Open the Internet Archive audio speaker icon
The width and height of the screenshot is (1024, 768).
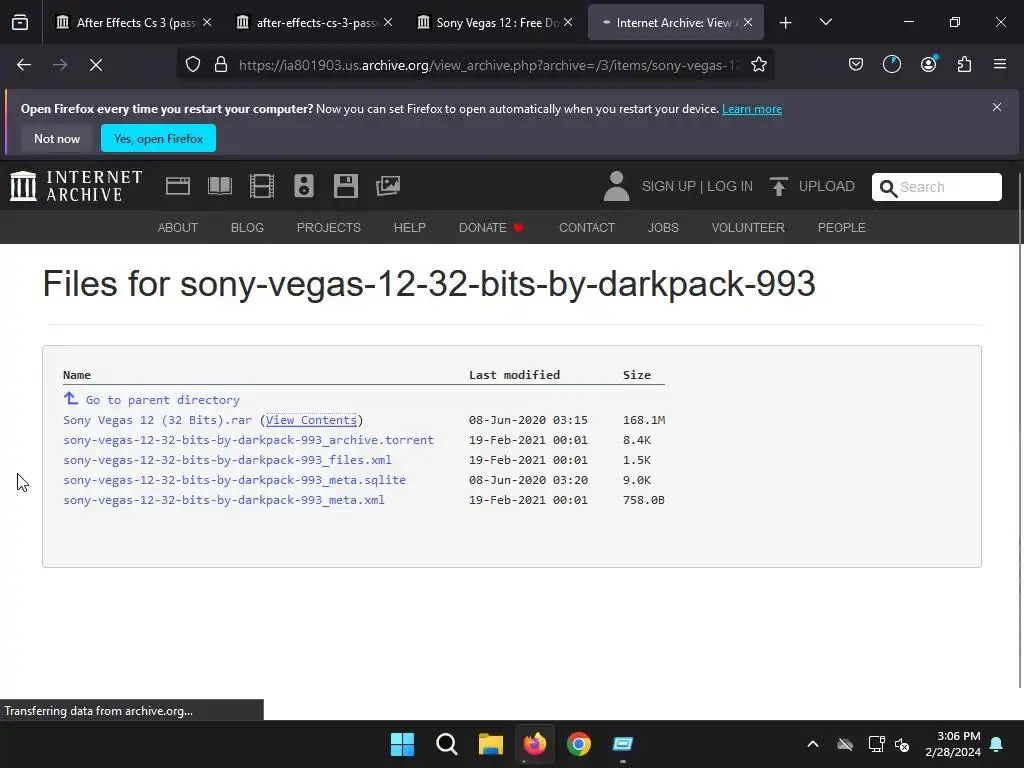click(304, 186)
